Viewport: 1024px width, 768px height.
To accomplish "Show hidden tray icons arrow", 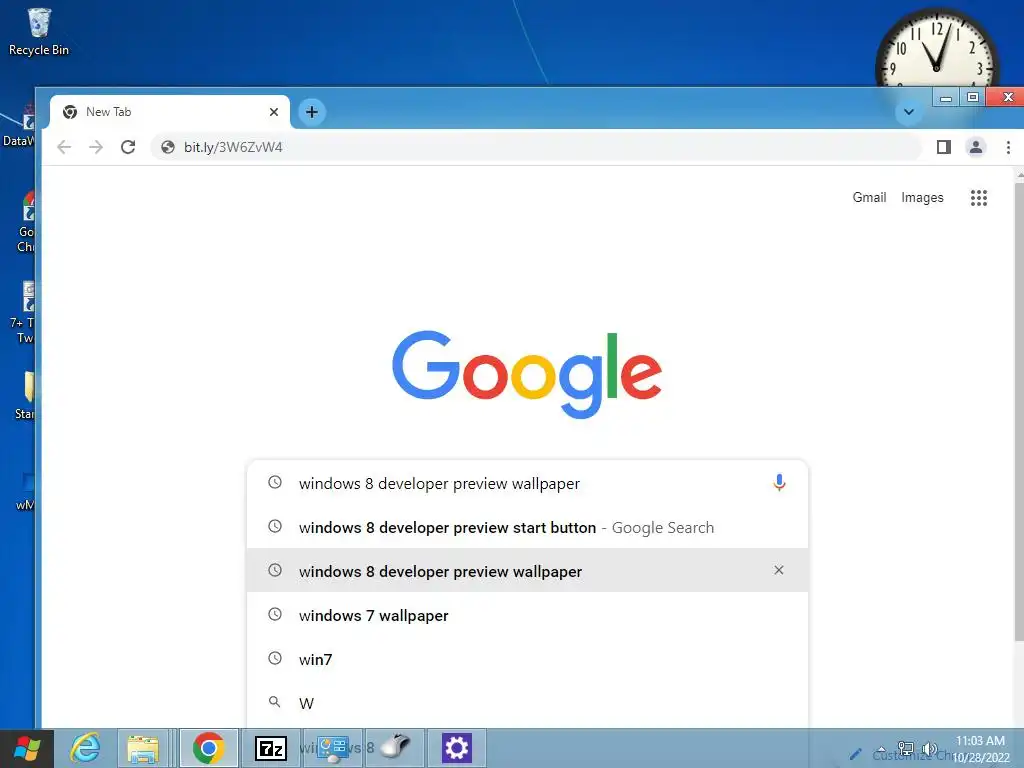I will 882,750.
